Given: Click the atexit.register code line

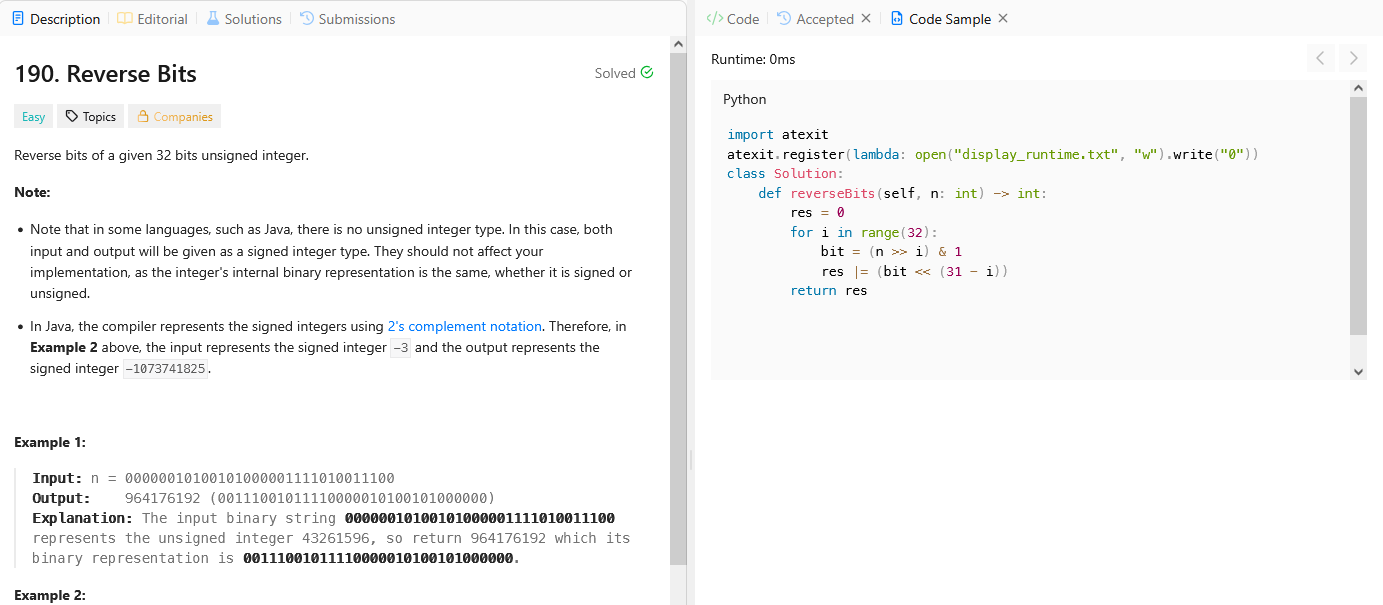Looking at the screenshot, I should pyautogui.click(x=993, y=154).
